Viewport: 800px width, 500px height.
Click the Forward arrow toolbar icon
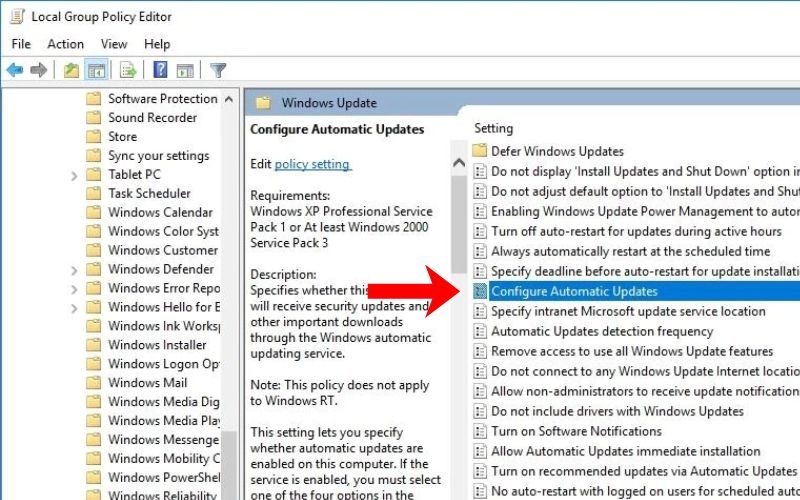[x=39, y=70]
